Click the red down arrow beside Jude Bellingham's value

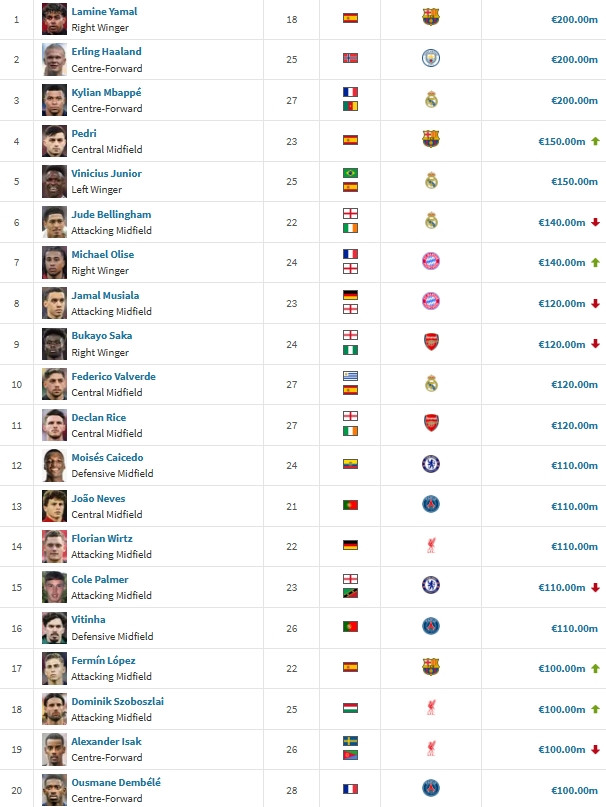coord(595,222)
